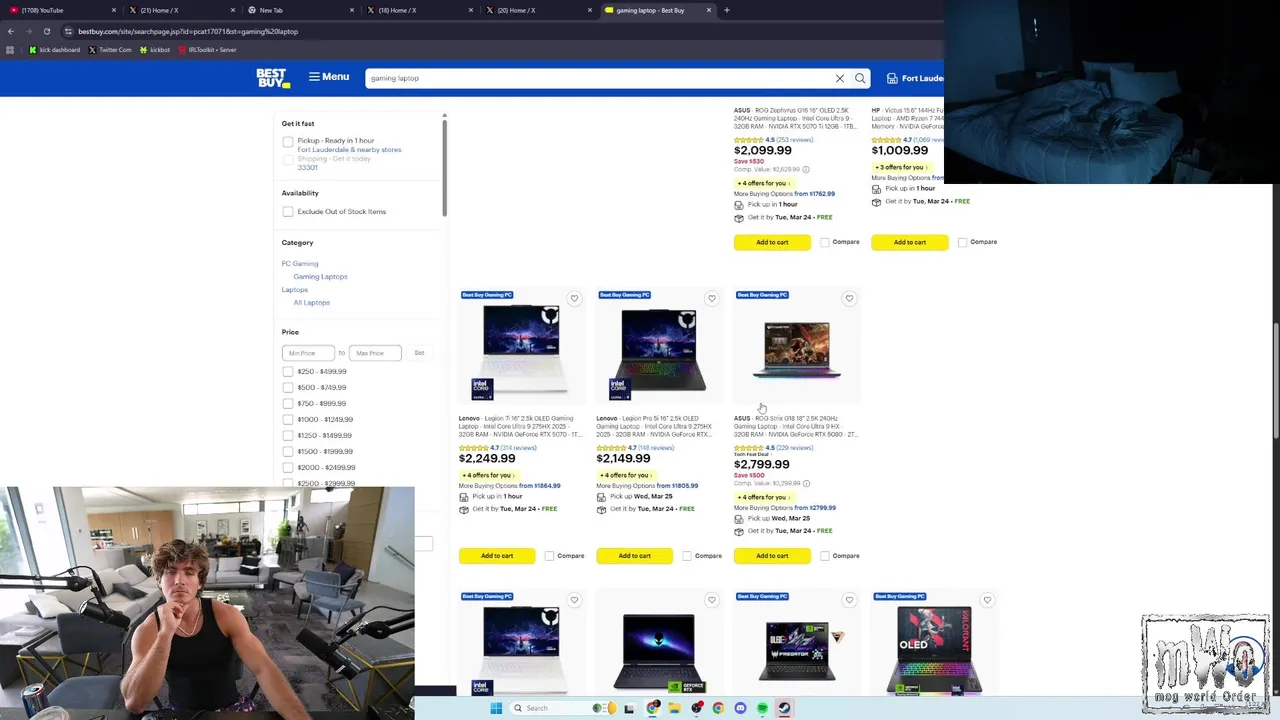Open the All Laptops category link
The image size is (1280, 720).
tap(312, 303)
